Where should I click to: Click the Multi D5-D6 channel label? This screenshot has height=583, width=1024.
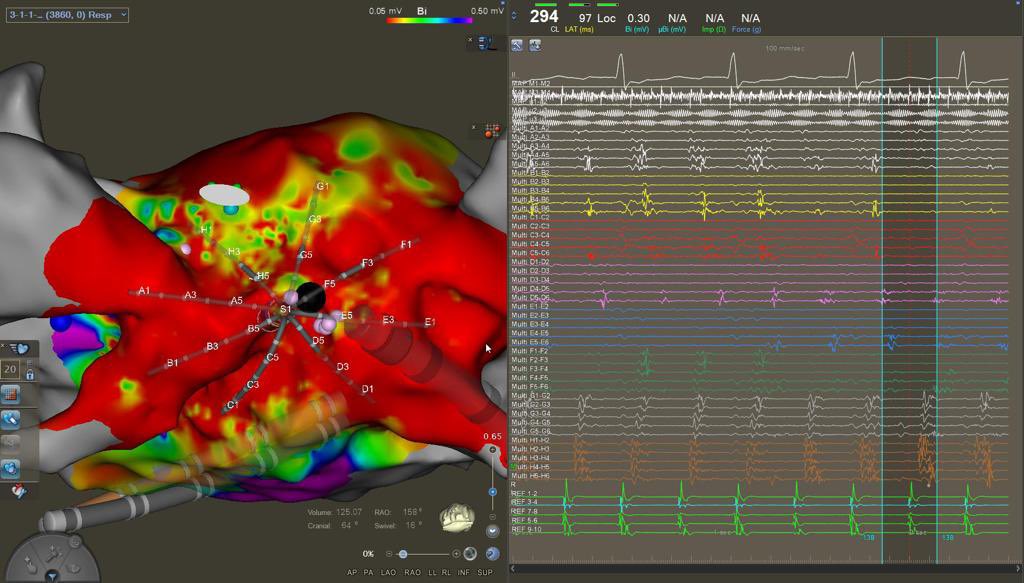coord(531,298)
